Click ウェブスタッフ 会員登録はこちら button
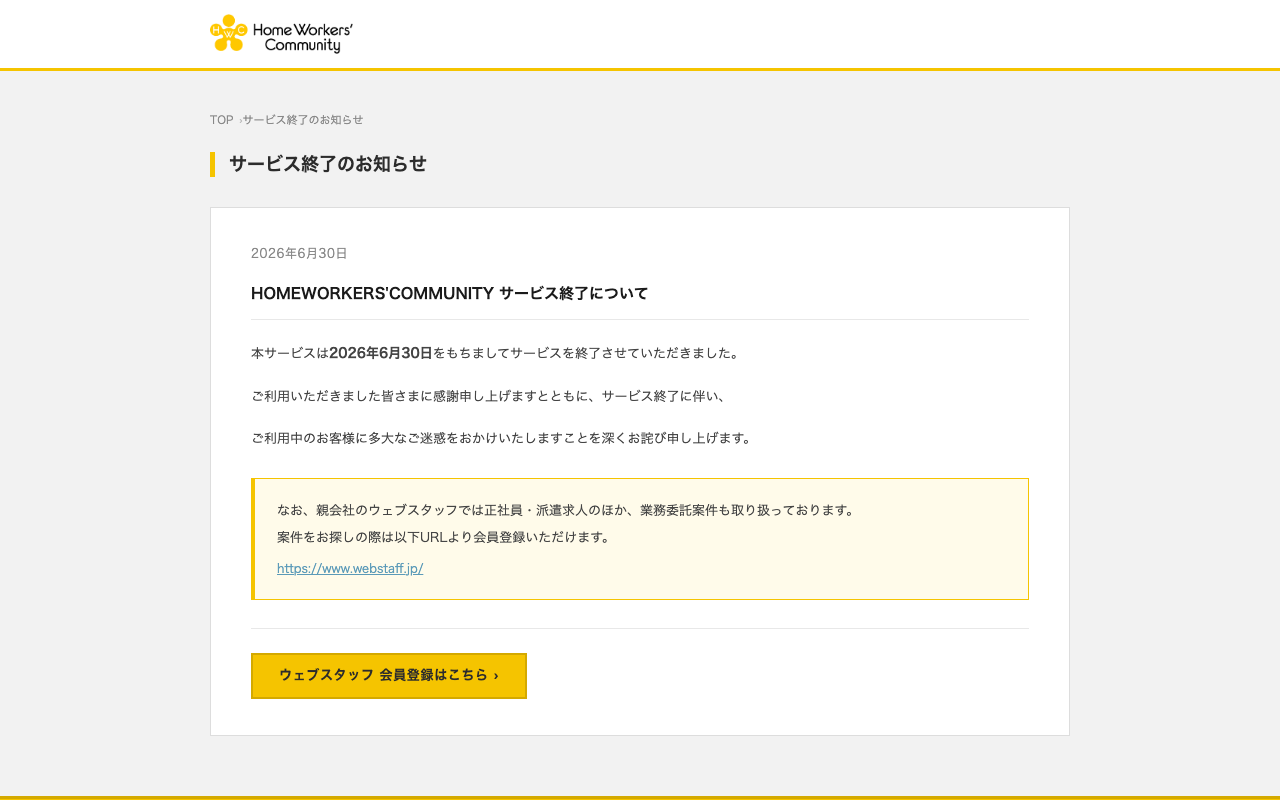 [x=389, y=676]
